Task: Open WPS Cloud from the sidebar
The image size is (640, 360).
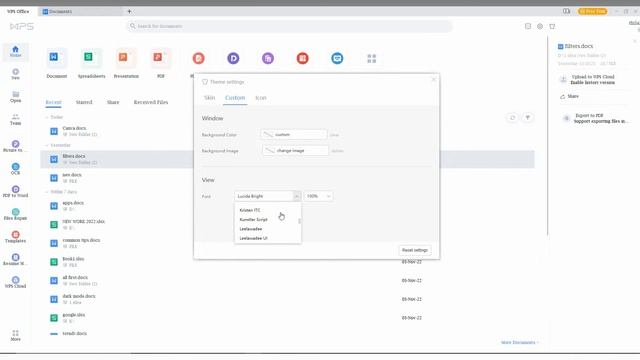Action: [16, 282]
